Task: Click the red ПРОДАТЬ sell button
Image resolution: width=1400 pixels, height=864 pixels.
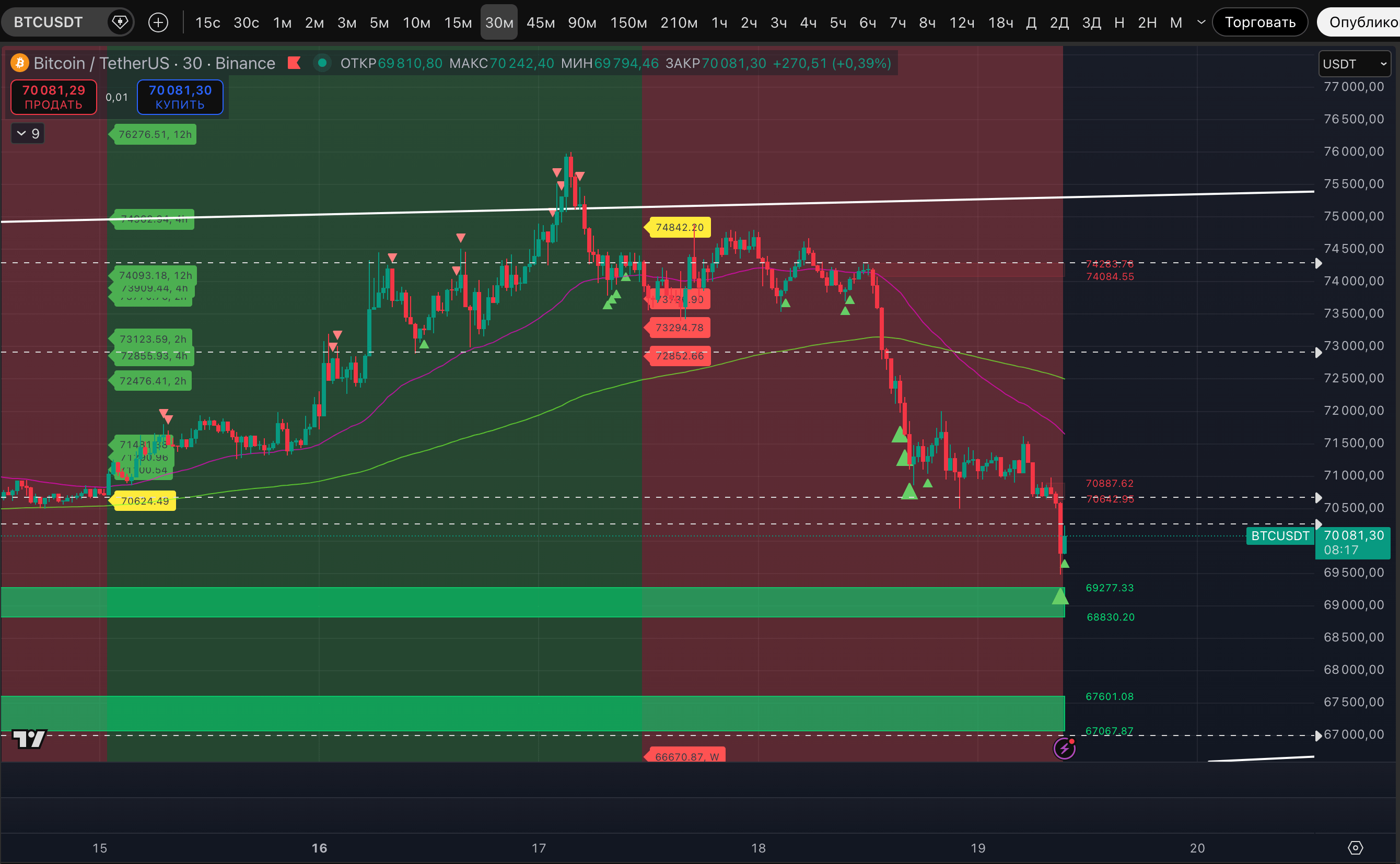Action: [x=54, y=97]
